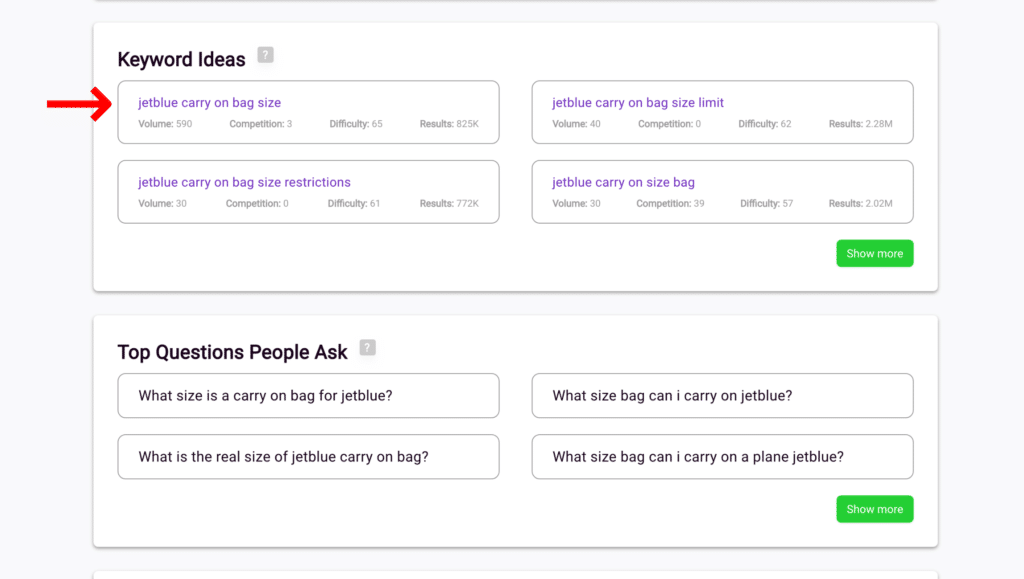The width and height of the screenshot is (1024, 579).
Task: Click 'Results: 772K' value
Action: (x=449, y=204)
